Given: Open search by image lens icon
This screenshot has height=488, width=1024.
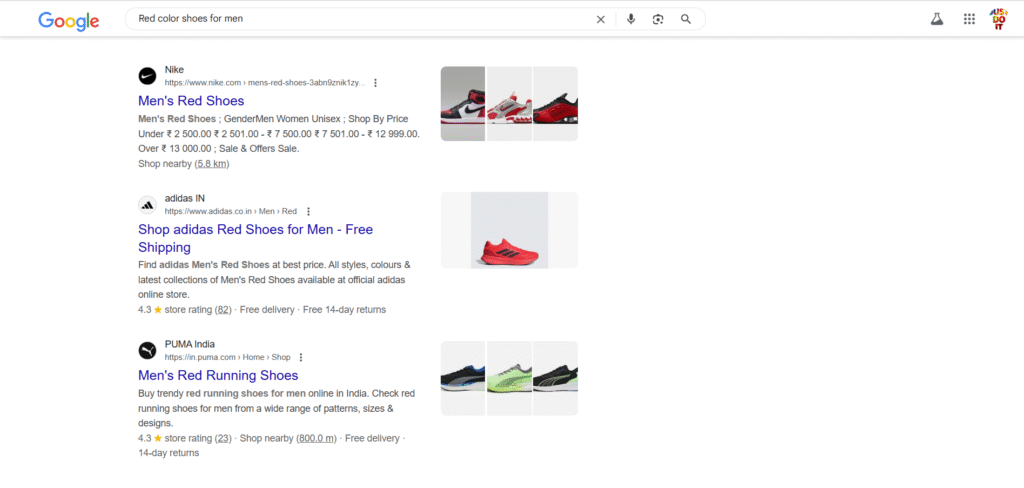Looking at the screenshot, I should pos(658,20).
